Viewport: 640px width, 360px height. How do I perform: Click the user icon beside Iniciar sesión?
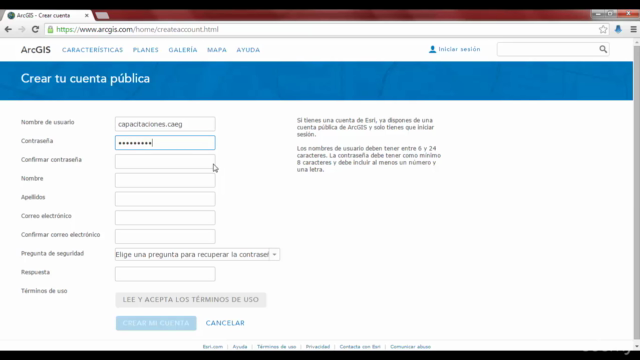(x=432, y=49)
